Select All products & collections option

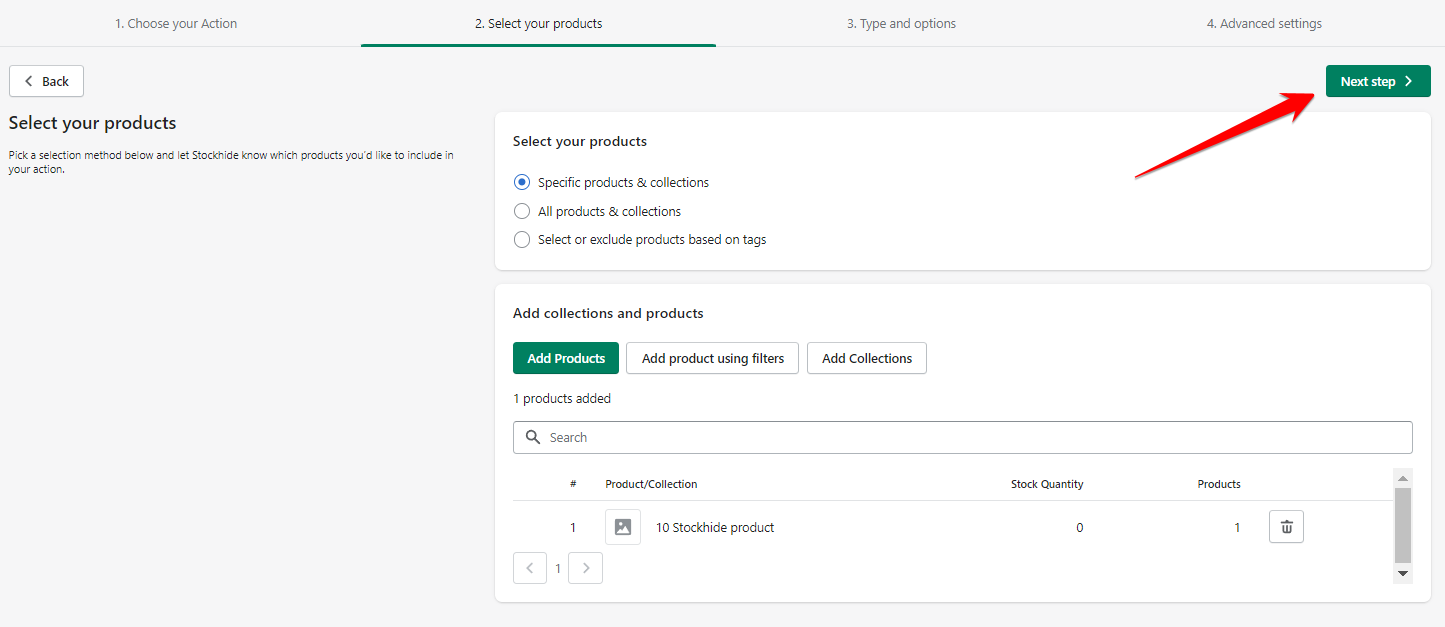tap(522, 212)
